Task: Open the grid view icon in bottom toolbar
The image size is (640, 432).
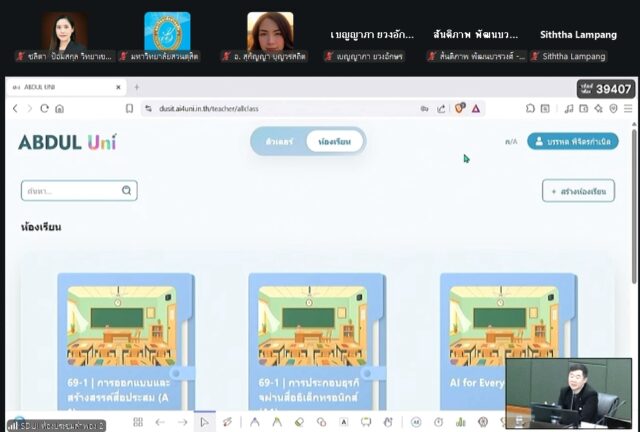Action: 138,422
